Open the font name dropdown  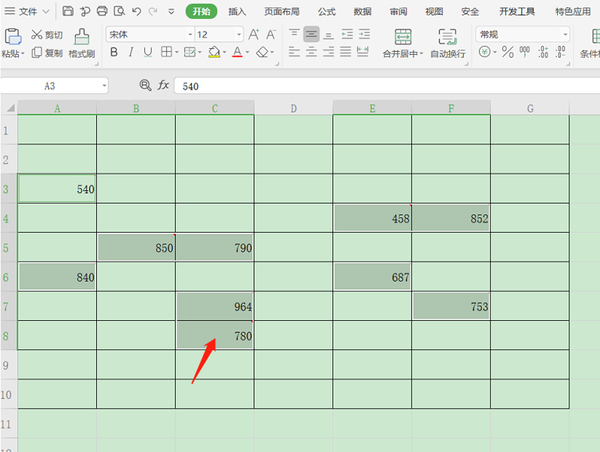(190, 34)
